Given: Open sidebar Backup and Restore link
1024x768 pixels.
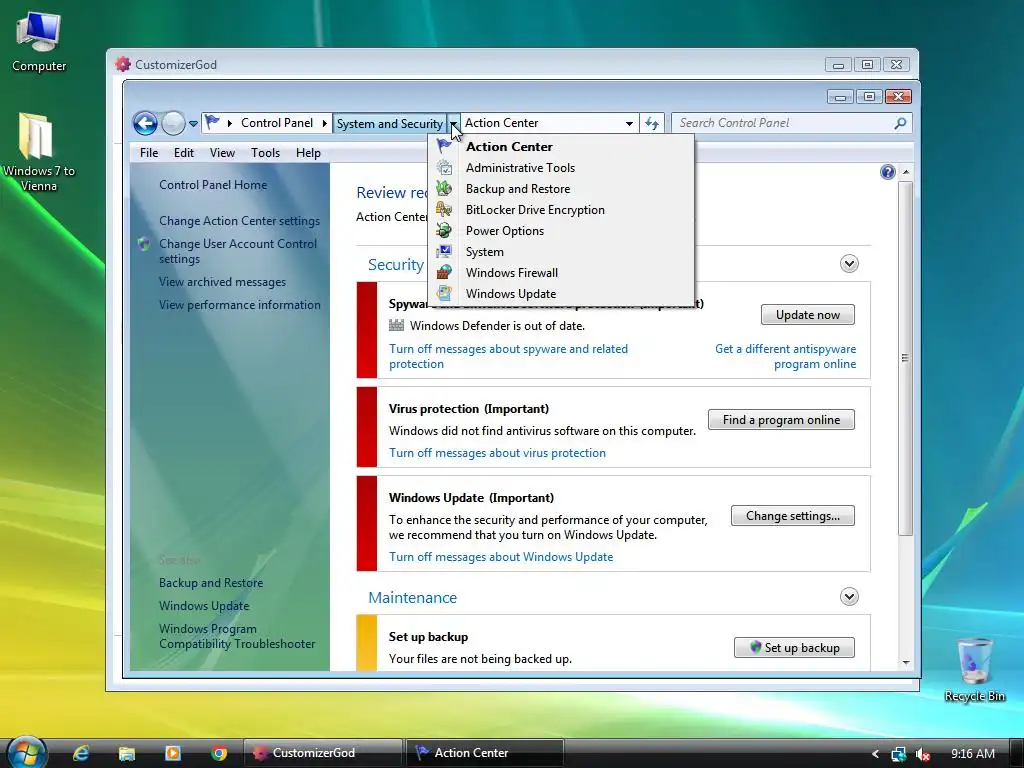Looking at the screenshot, I should pyautogui.click(x=211, y=583).
